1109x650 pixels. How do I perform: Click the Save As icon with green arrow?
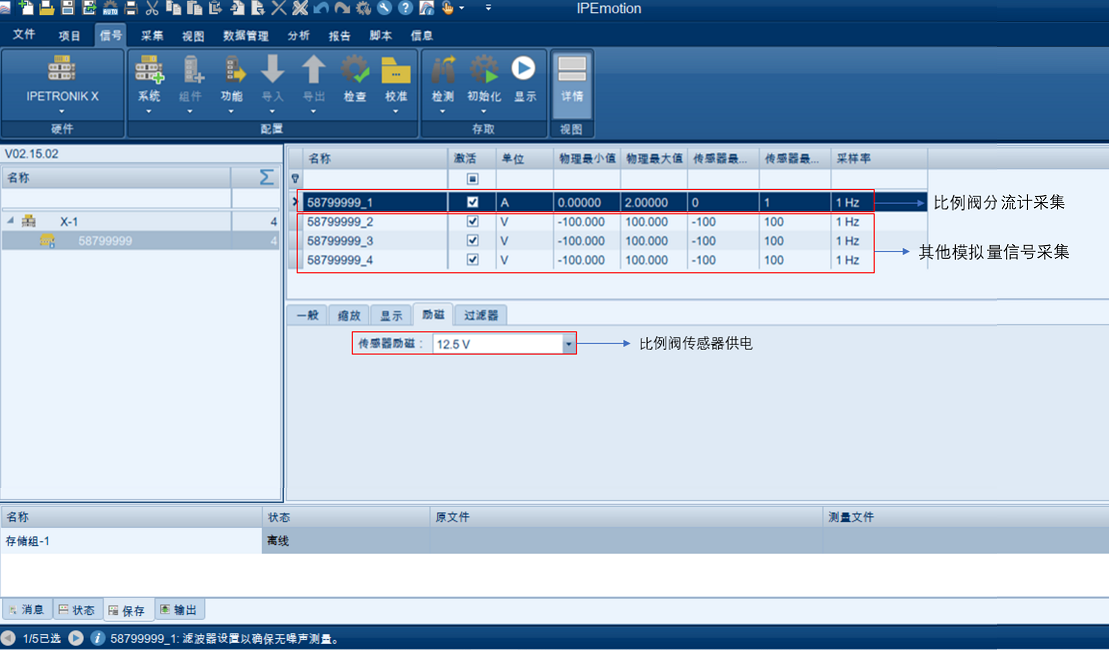point(89,8)
